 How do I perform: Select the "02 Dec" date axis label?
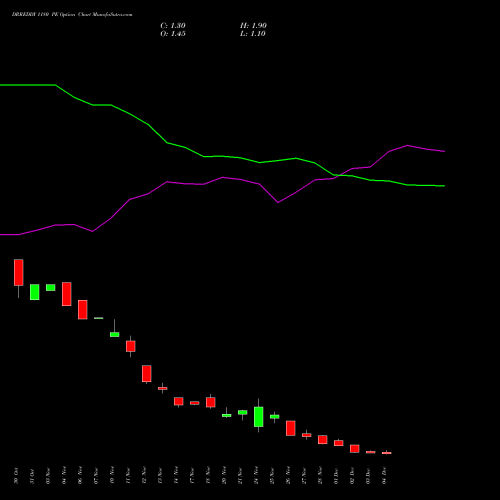pos(352,475)
